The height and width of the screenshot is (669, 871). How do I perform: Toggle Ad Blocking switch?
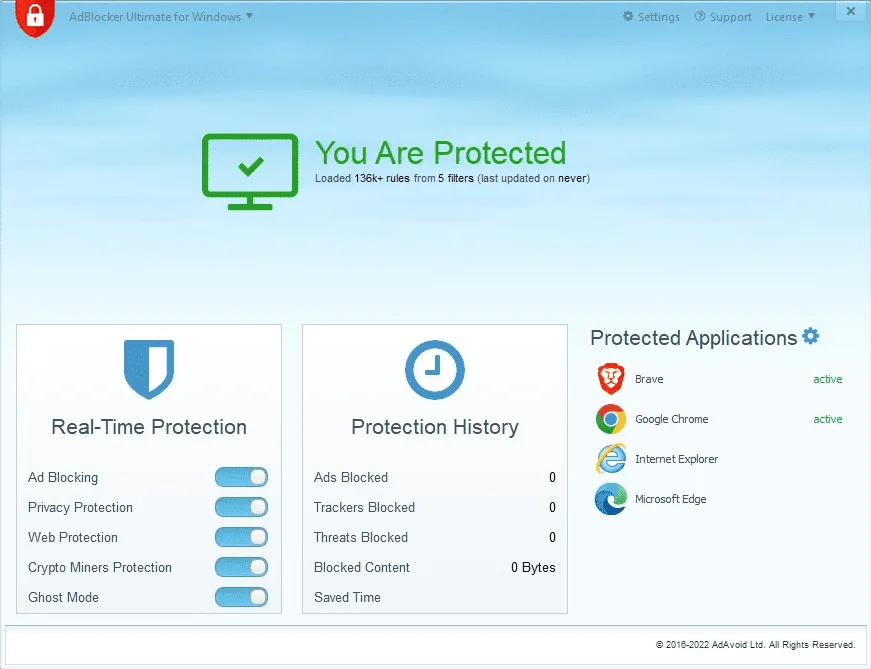(x=242, y=477)
